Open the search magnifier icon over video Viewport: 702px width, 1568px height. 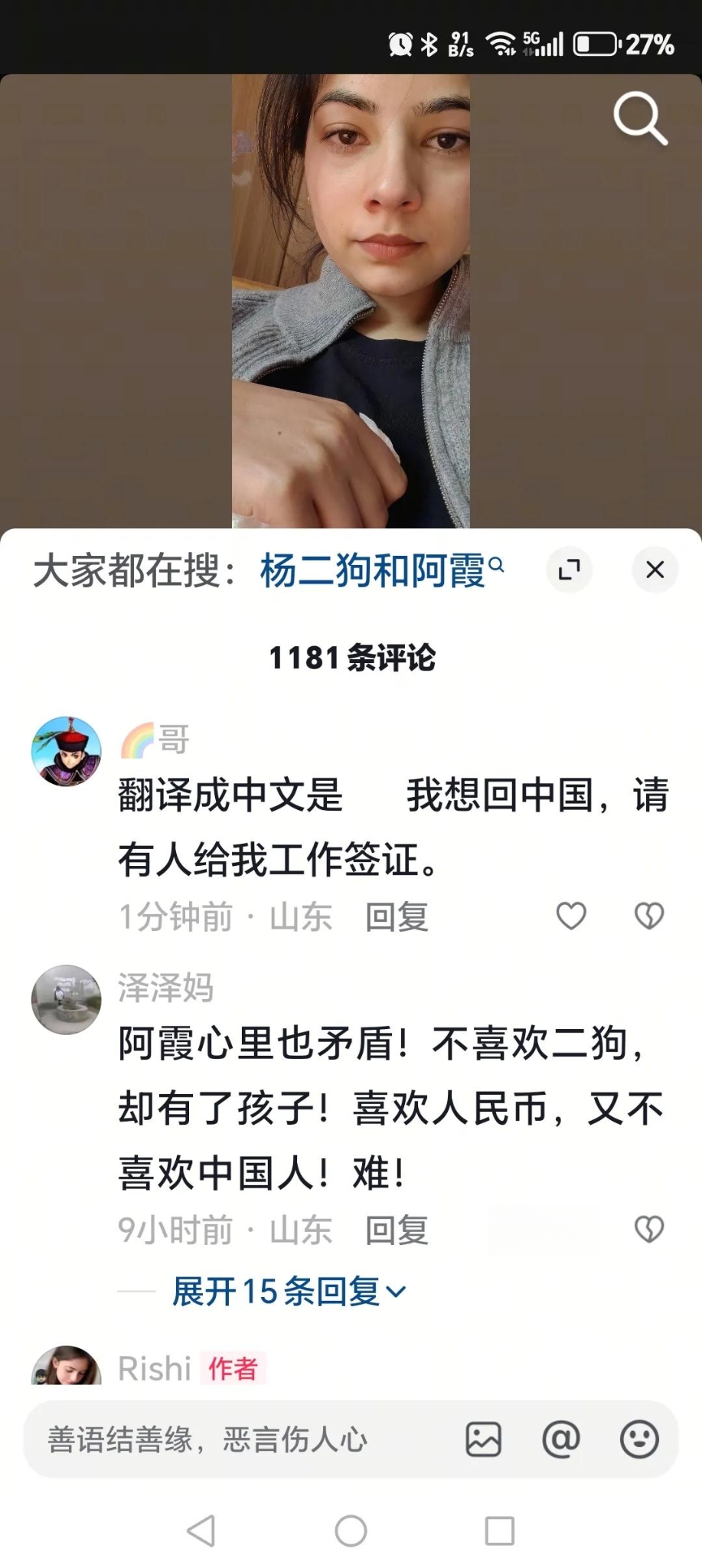[x=640, y=119]
